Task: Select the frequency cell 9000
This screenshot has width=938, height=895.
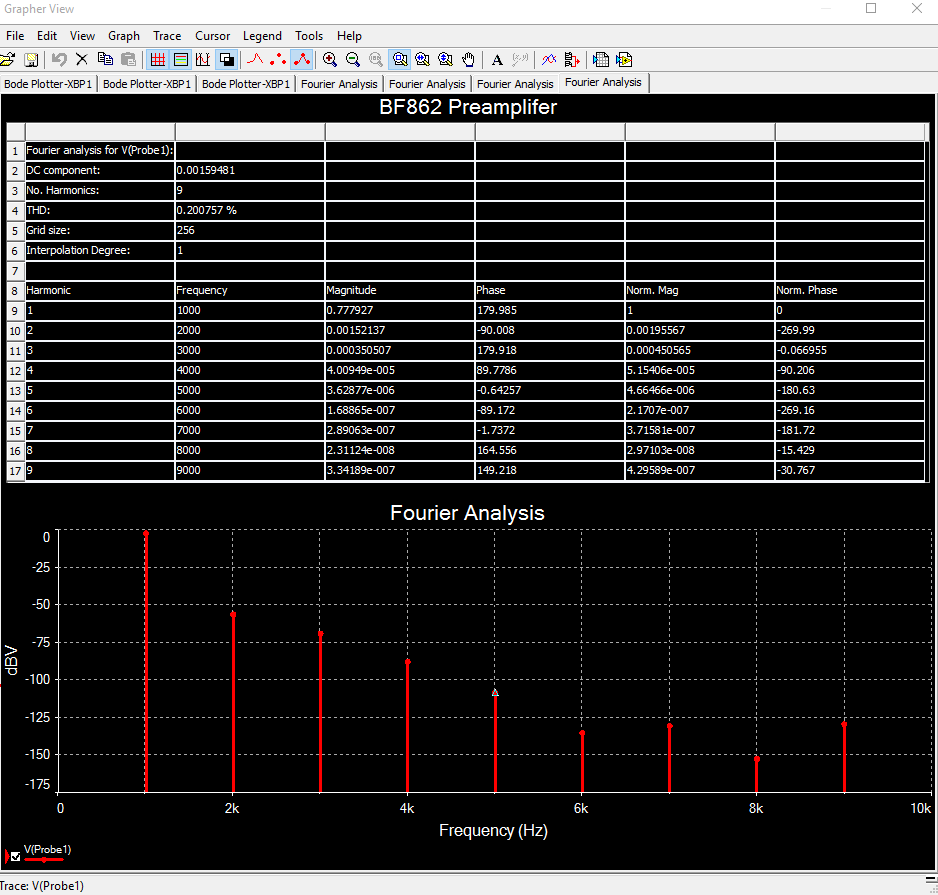Action: coord(250,470)
